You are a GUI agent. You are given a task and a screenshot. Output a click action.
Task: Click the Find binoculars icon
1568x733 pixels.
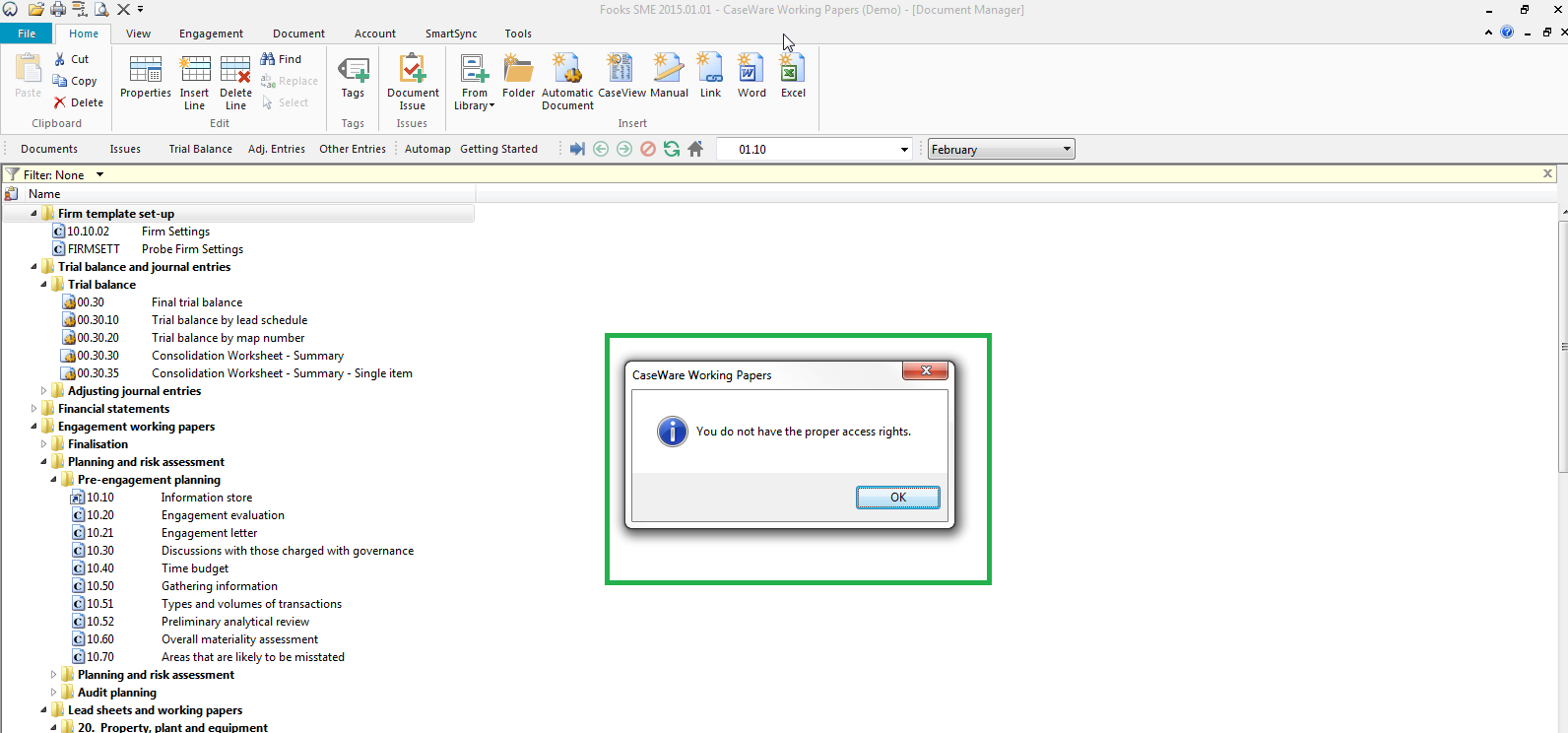click(x=268, y=59)
